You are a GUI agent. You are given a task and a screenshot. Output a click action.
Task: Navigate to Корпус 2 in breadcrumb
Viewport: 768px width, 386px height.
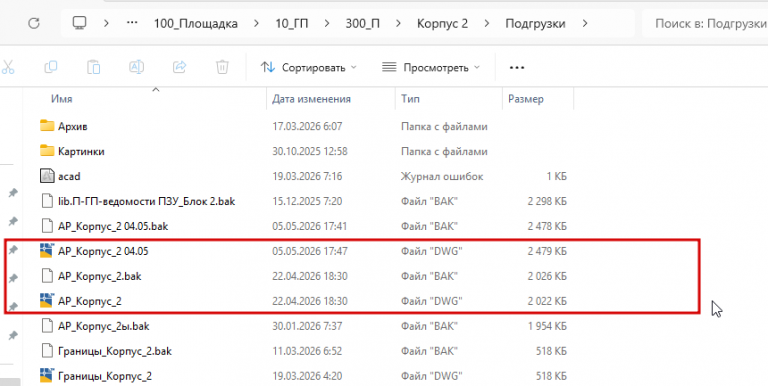click(x=442, y=23)
